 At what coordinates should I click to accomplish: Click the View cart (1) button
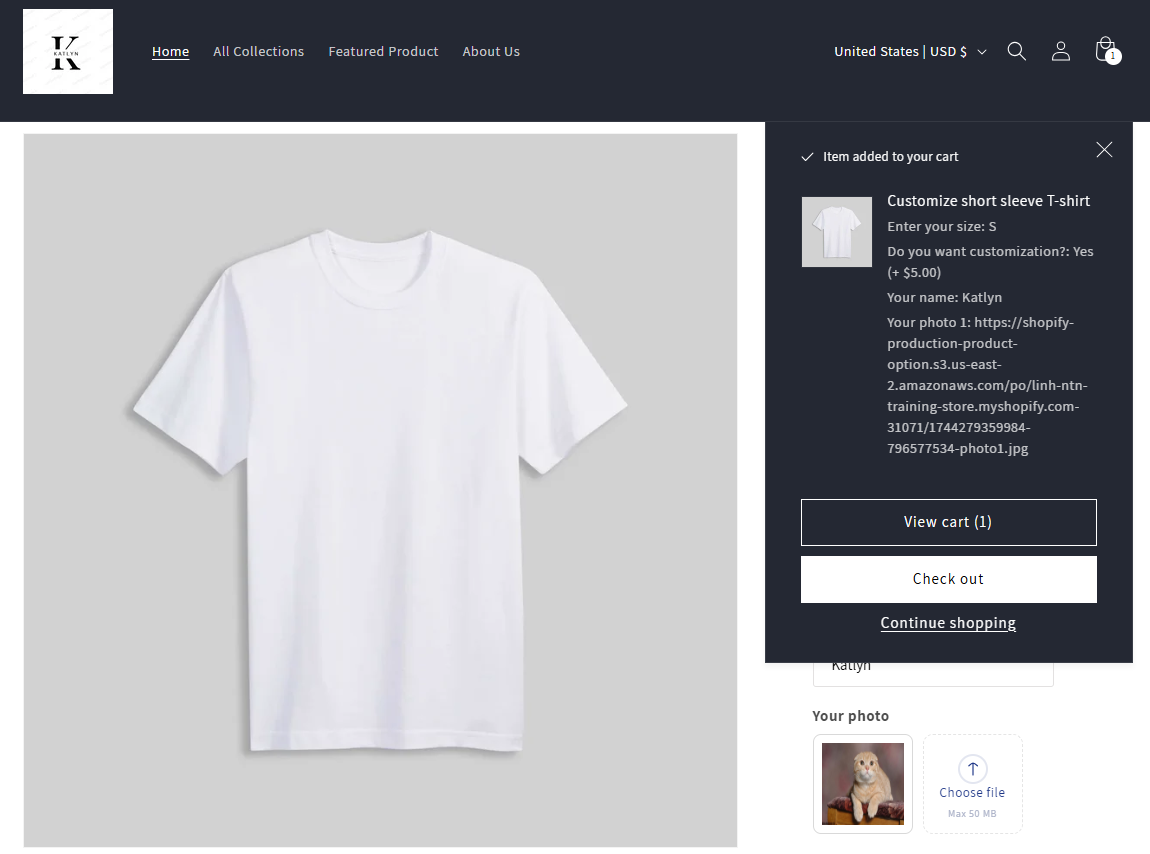coord(948,522)
